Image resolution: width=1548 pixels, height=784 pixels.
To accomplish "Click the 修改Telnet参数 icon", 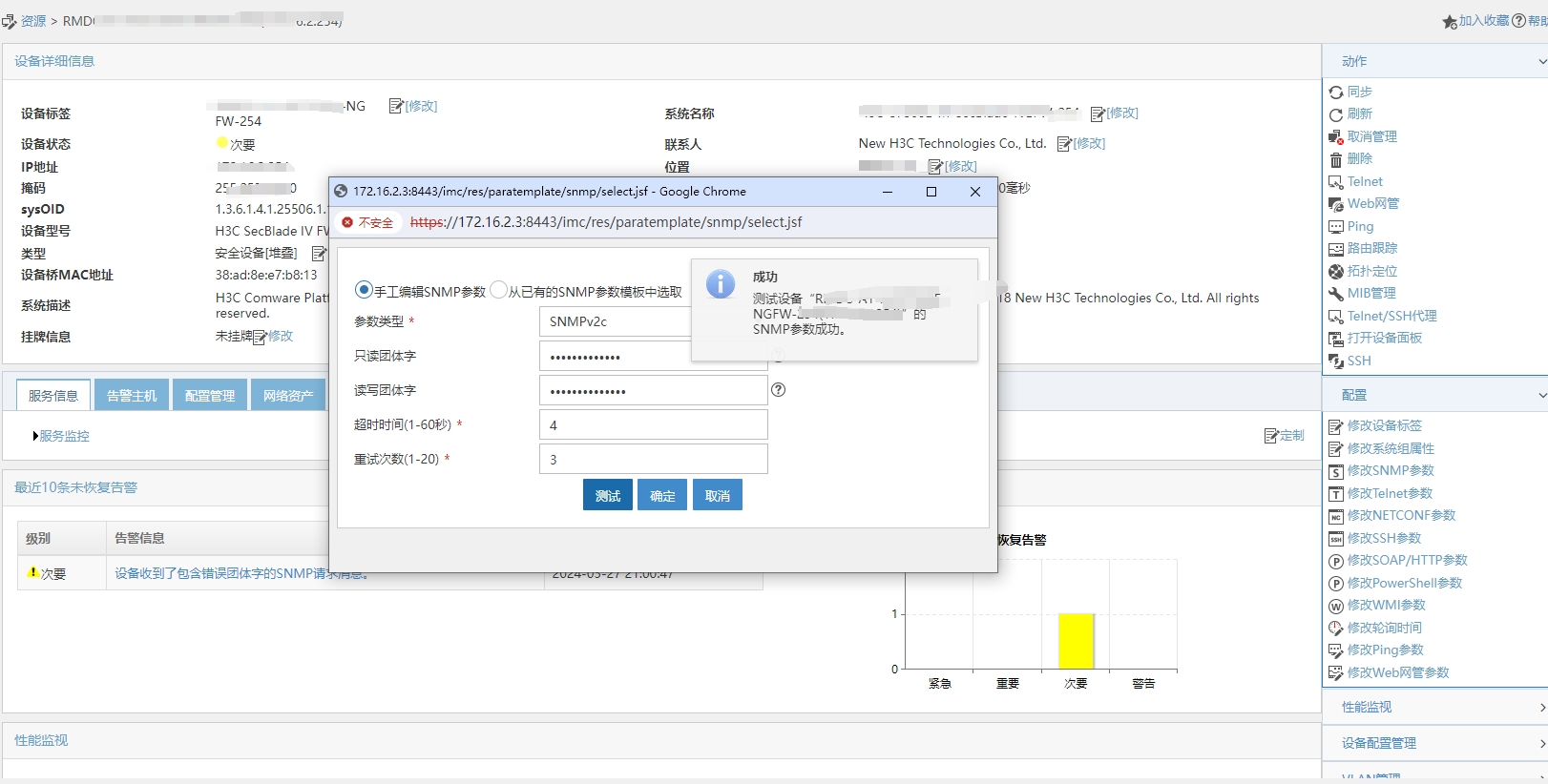I will pyautogui.click(x=1336, y=494).
